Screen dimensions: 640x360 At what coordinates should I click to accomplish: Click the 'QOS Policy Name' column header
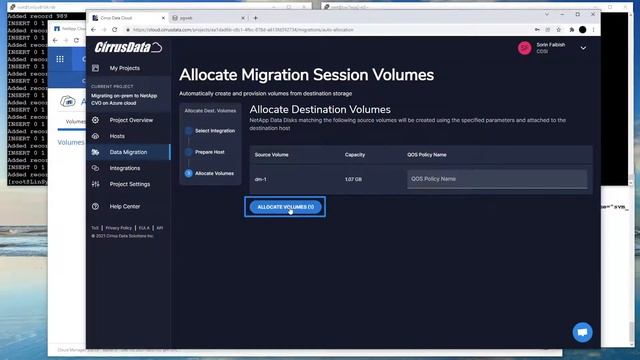427,155
